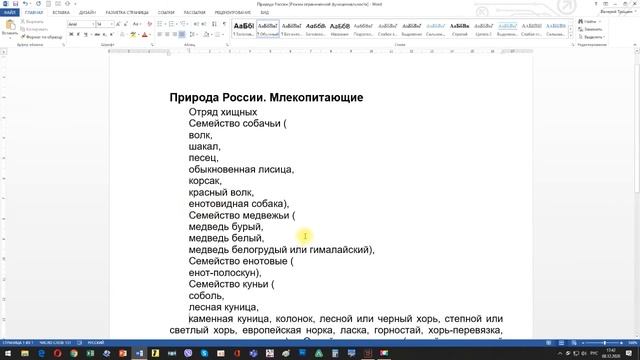Click the Find (Найти) binoculars icon
This screenshot has height=360, width=640.
(581, 21)
